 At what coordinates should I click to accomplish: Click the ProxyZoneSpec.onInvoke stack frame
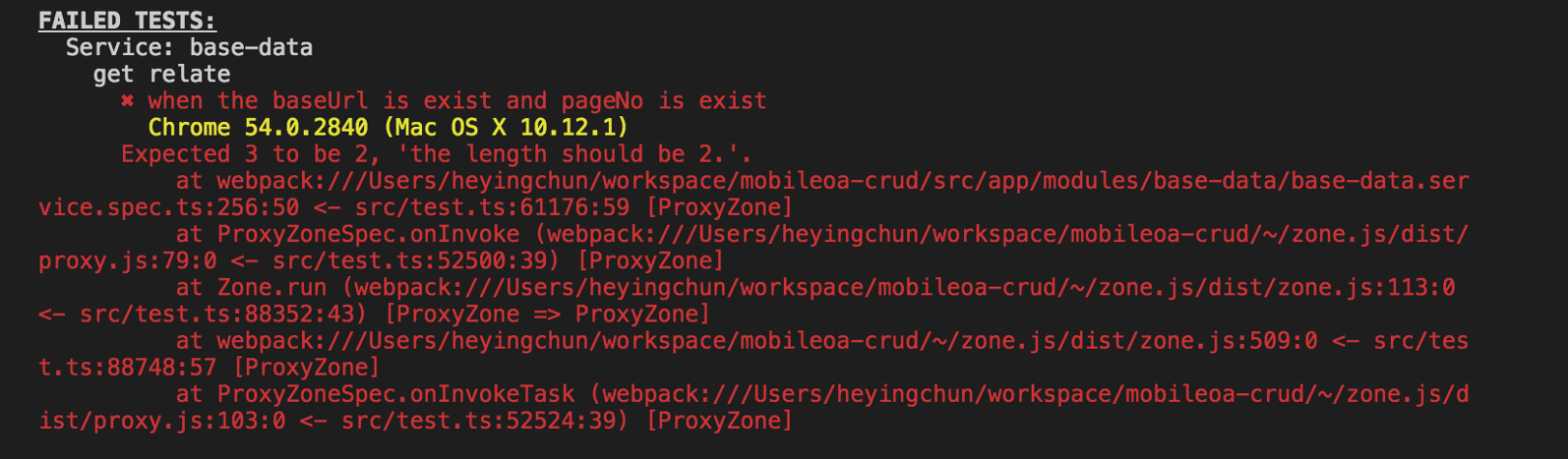click(x=368, y=234)
